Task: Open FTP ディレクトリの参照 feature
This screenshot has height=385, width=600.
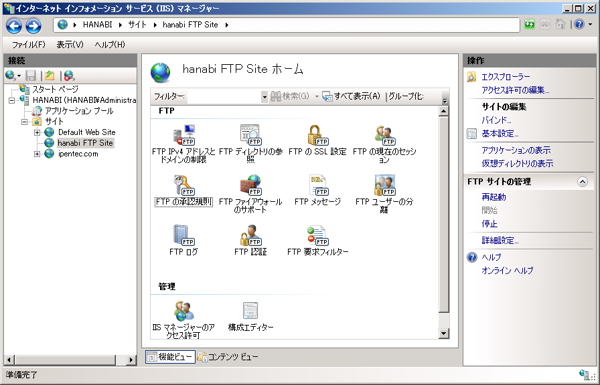Action: click(x=250, y=144)
